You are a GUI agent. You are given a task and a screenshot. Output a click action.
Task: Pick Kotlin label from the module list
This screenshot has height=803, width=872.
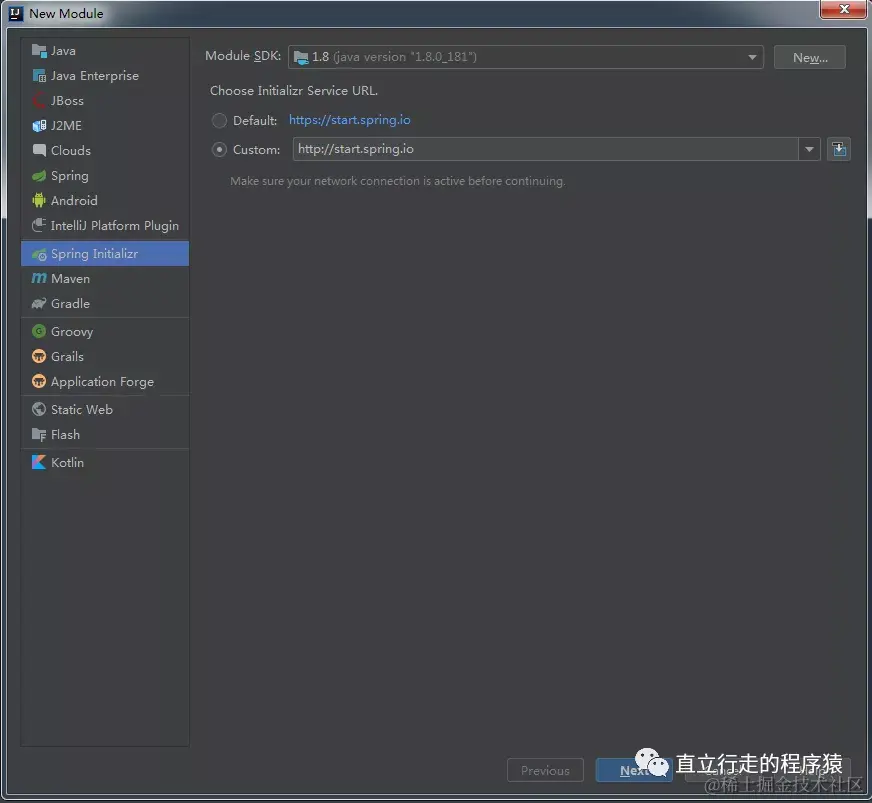[67, 462]
